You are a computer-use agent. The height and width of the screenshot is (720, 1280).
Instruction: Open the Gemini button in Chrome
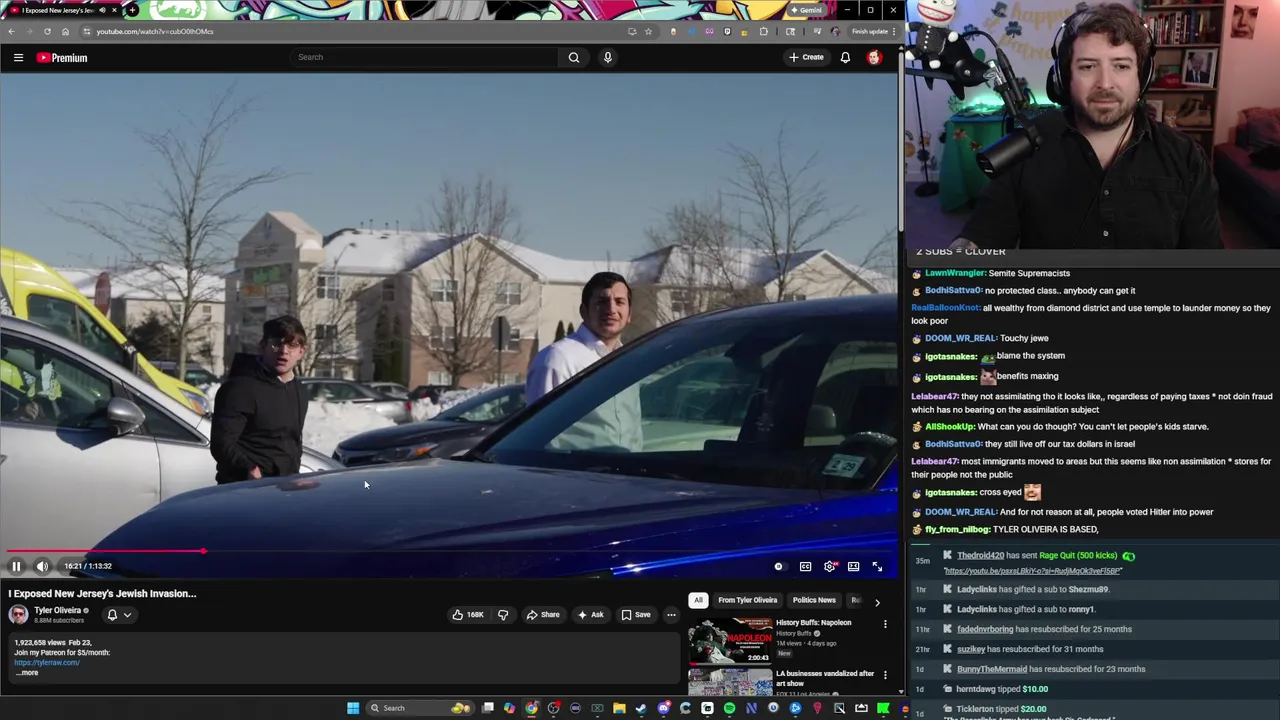click(806, 10)
